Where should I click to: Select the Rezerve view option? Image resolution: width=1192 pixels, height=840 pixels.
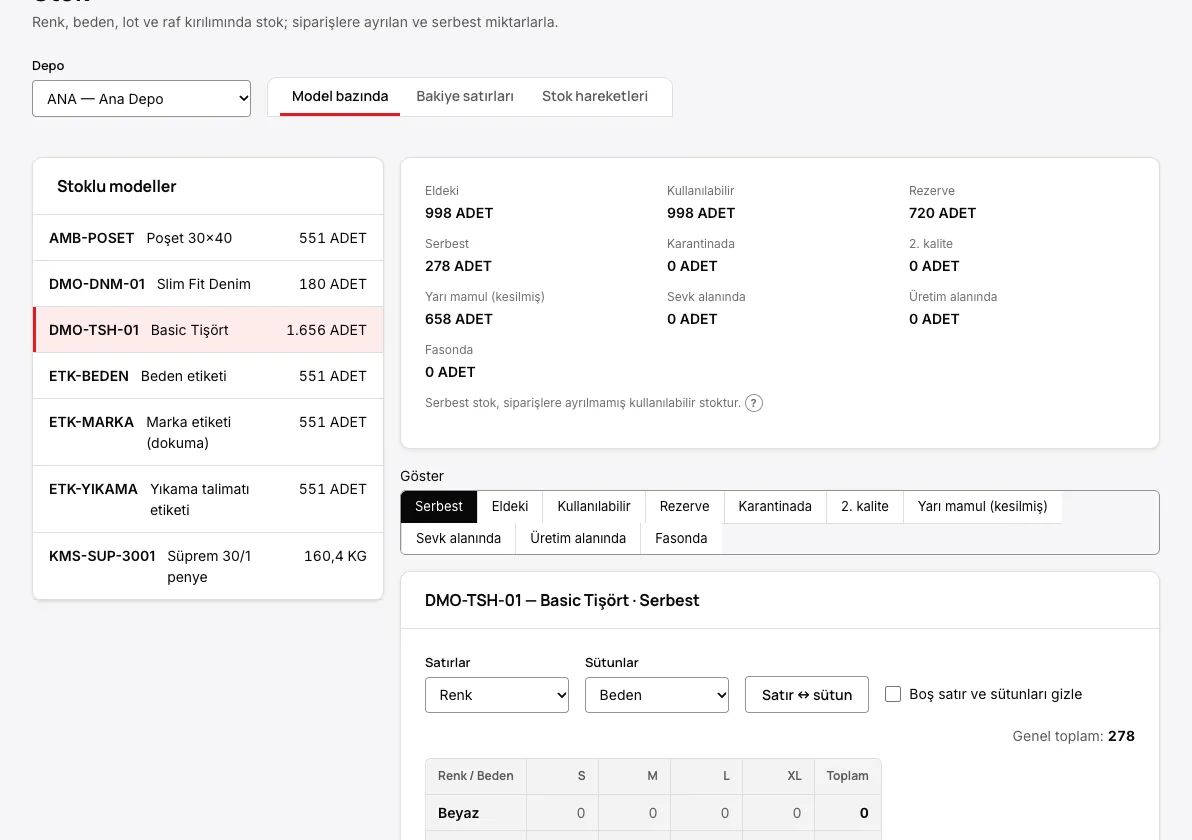[684, 507]
